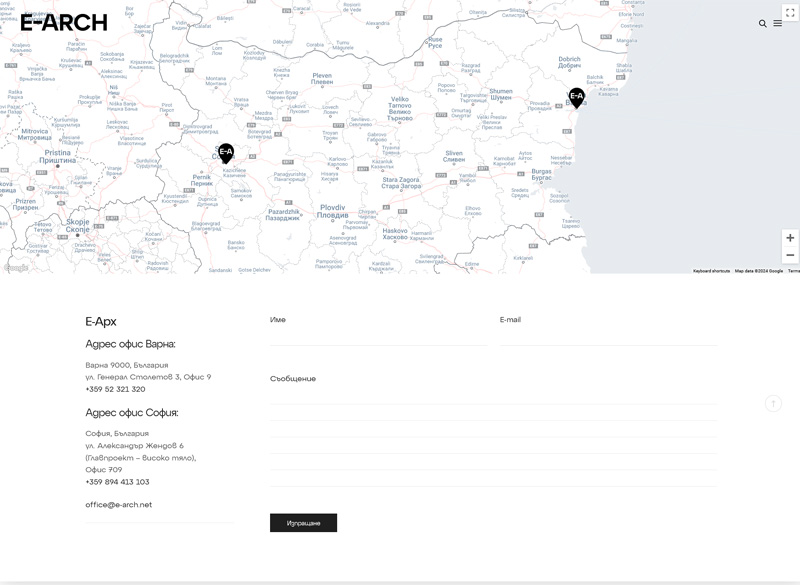Click the Plovdiv city label on map
Screen dimensions: 800x585
point(333,211)
